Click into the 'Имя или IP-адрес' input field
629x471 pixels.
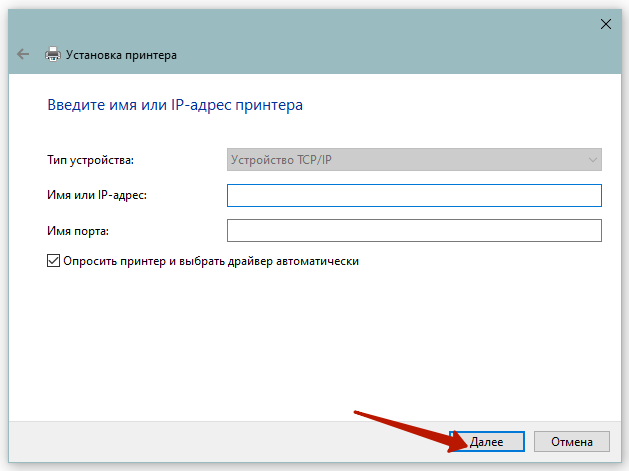pyautogui.click(x=414, y=195)
